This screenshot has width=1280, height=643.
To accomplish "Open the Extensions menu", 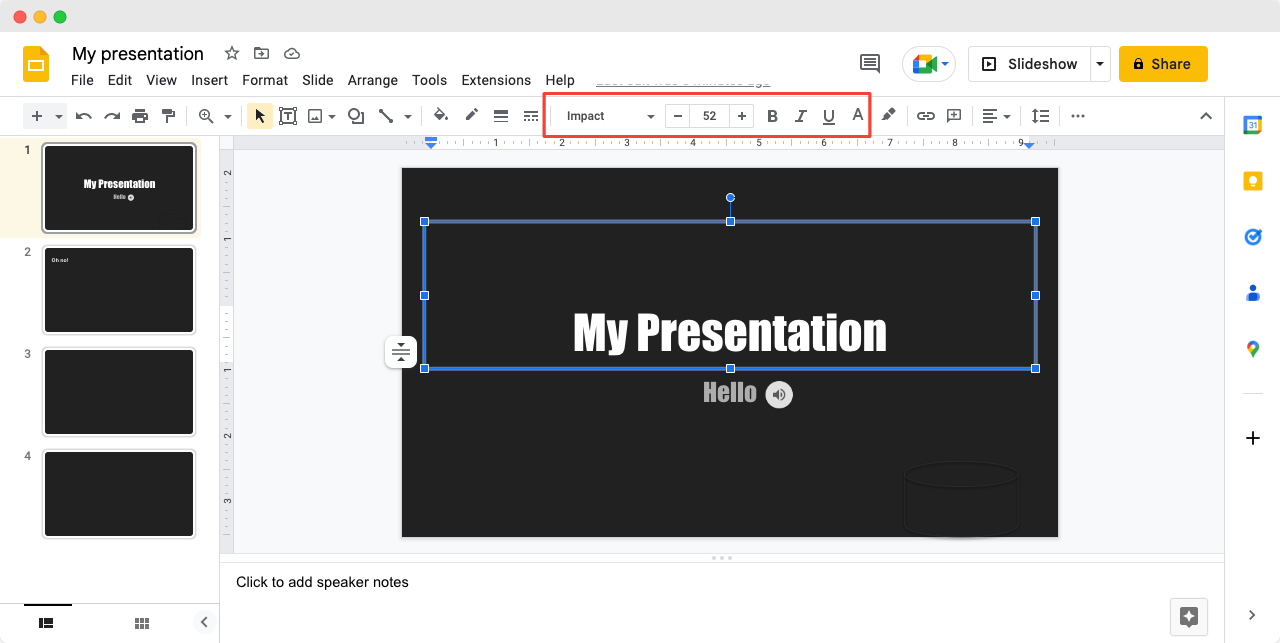I will 496,80.
